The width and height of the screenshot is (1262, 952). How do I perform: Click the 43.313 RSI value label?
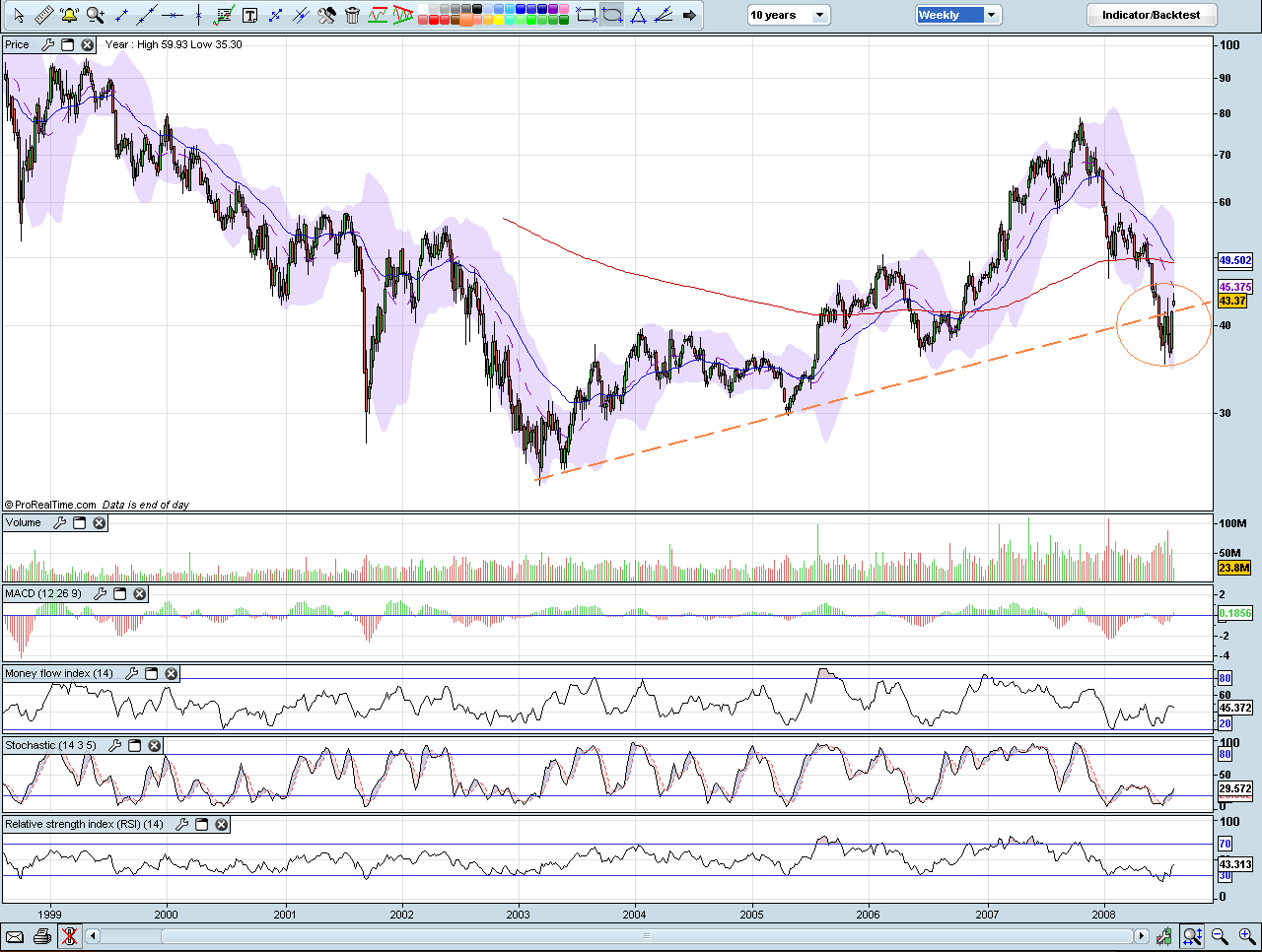click(1235, 864)
